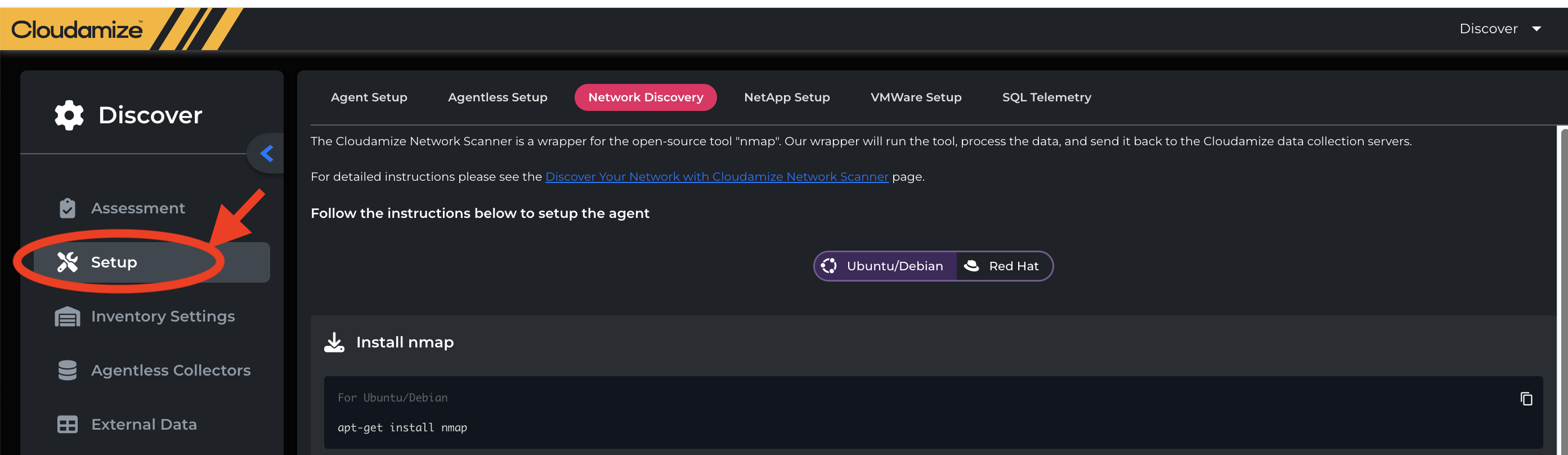Open the SQL Telemetry tab

[1046, 97]
